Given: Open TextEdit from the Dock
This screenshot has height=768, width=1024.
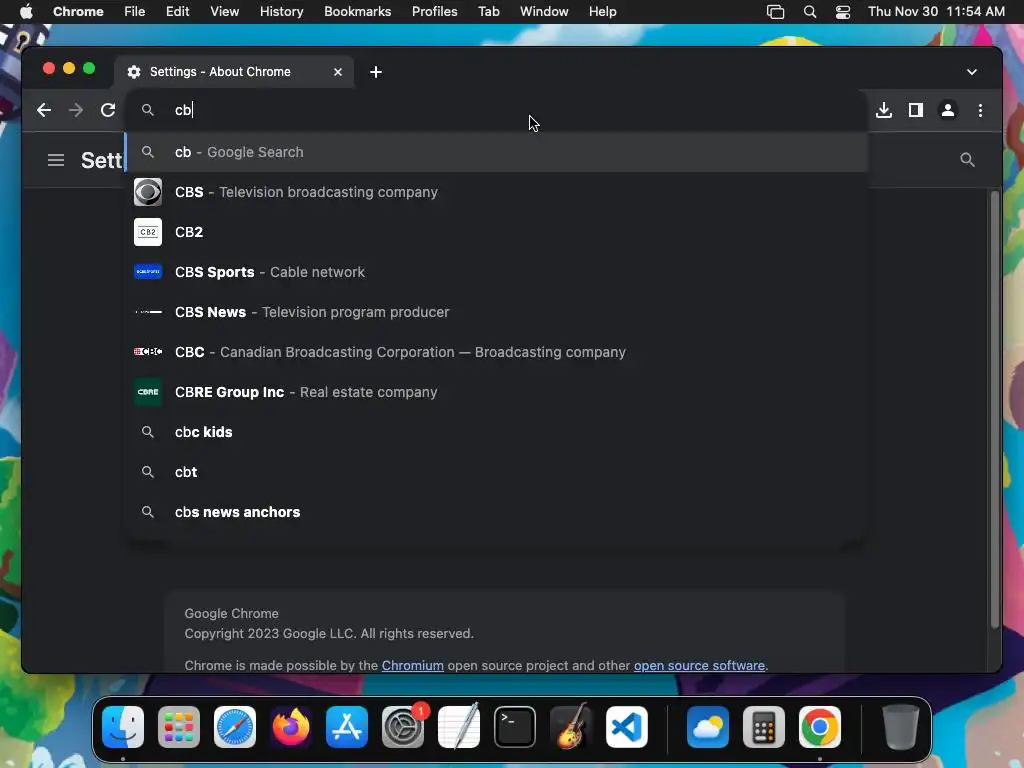Looking at the screenshot, I should (x=458, y=727).
